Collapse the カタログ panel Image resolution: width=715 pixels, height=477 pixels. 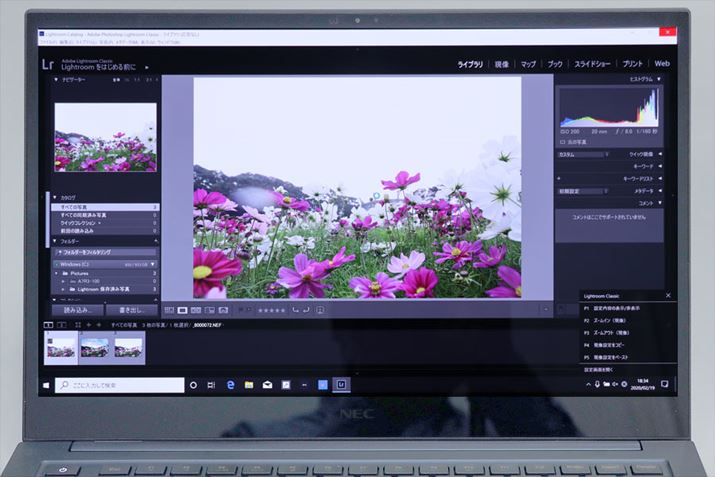[x=55, y=197]
